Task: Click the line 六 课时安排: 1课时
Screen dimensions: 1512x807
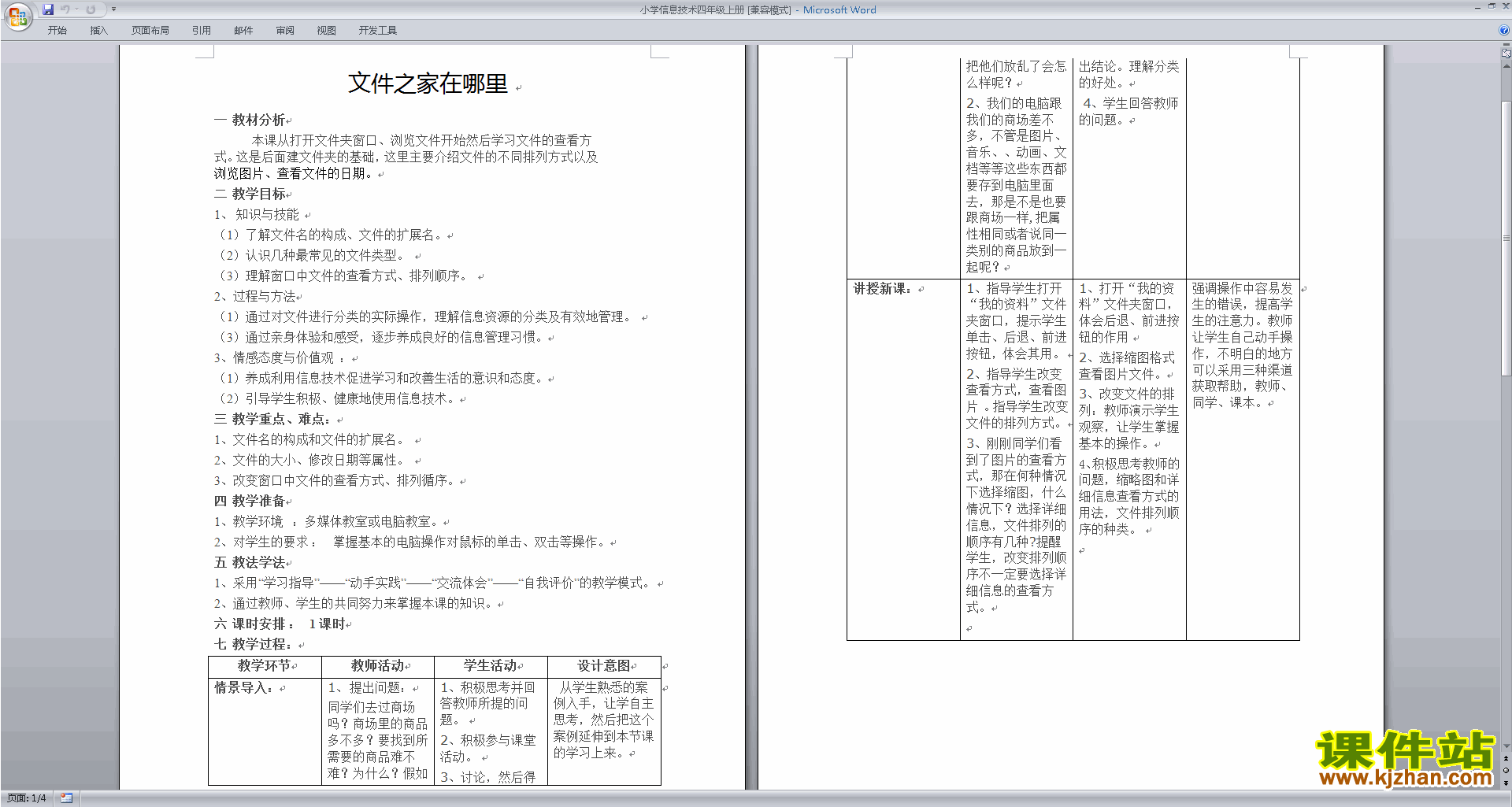Action: 280,624
